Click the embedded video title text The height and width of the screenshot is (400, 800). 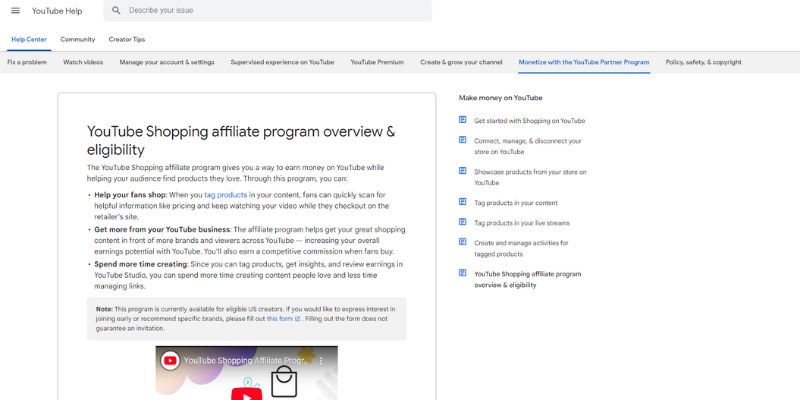tap(247, 361)
